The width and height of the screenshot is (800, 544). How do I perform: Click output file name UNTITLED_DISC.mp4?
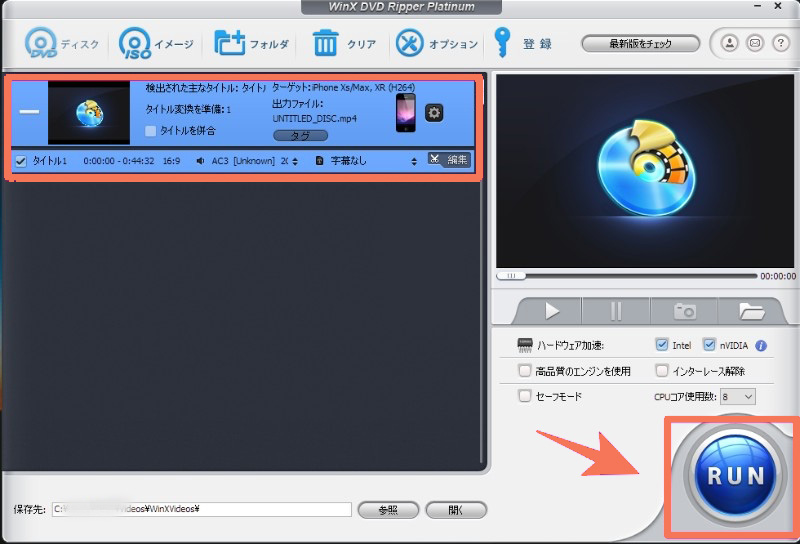pyautogui.click(x=315, y=119)
